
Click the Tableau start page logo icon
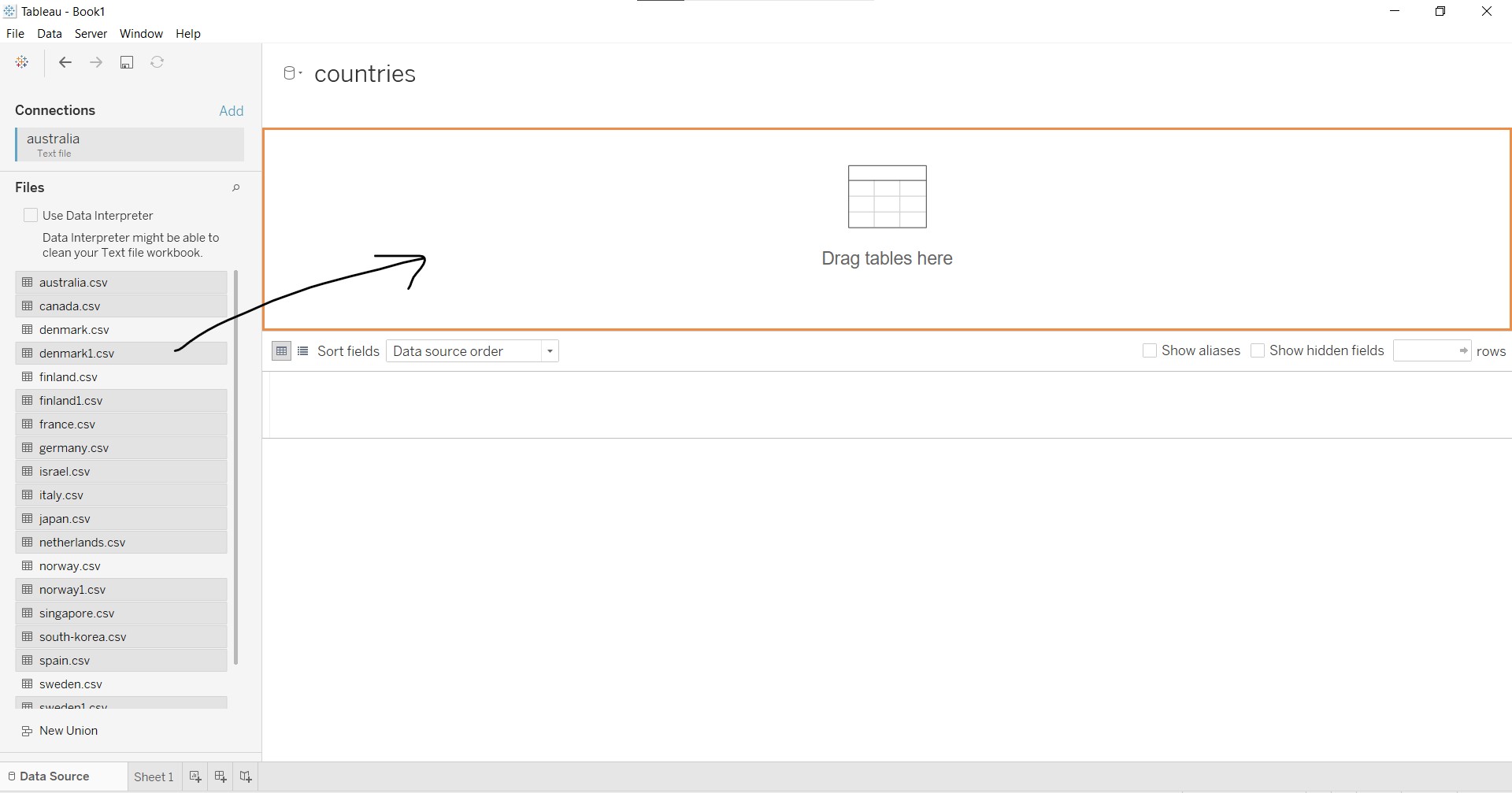(x=22, y=62)
